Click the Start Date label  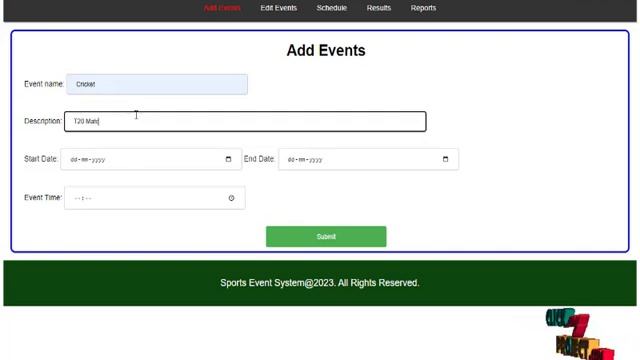pos(41,159)
